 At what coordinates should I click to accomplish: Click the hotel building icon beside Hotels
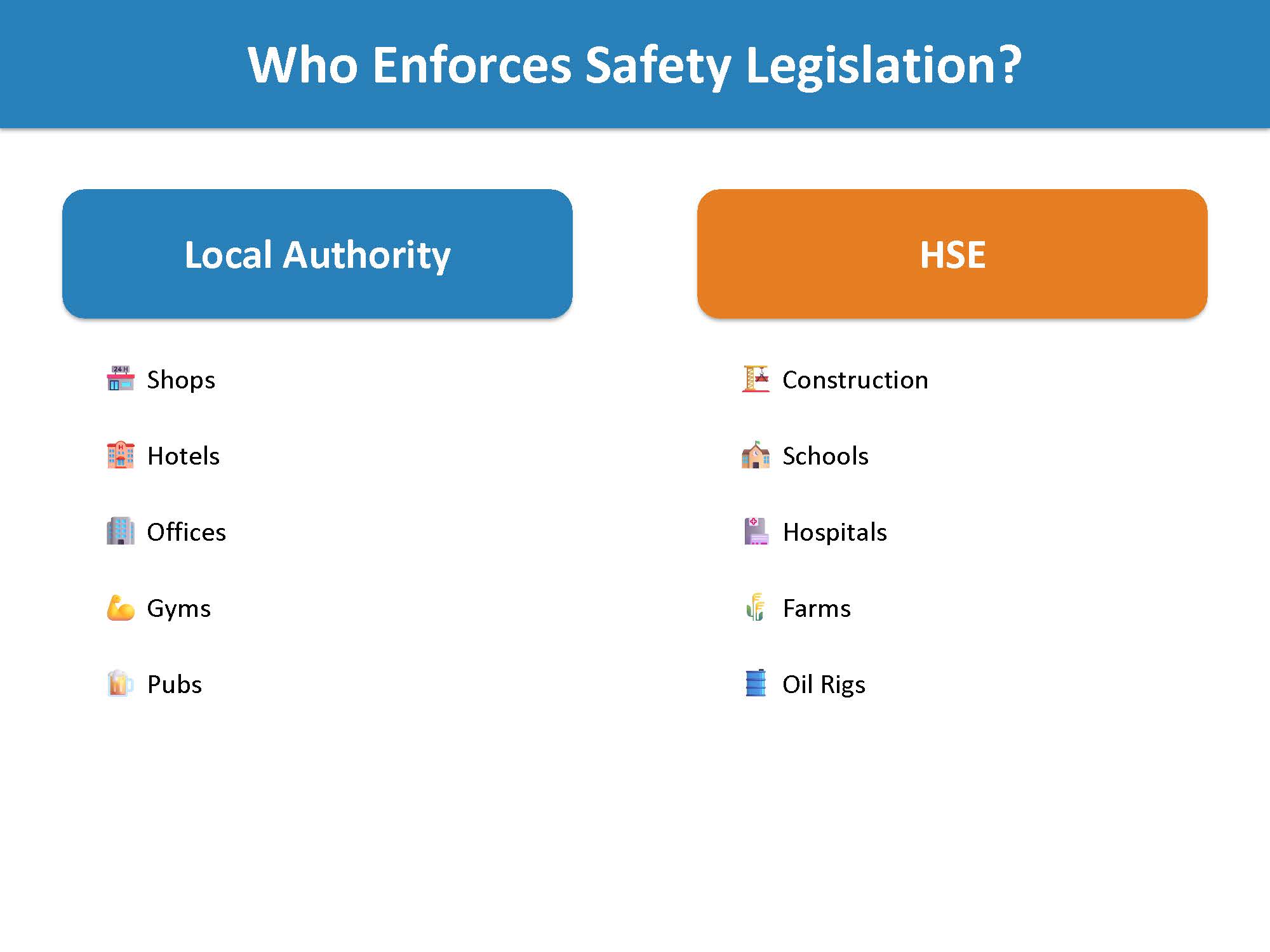tap(121, 456)
